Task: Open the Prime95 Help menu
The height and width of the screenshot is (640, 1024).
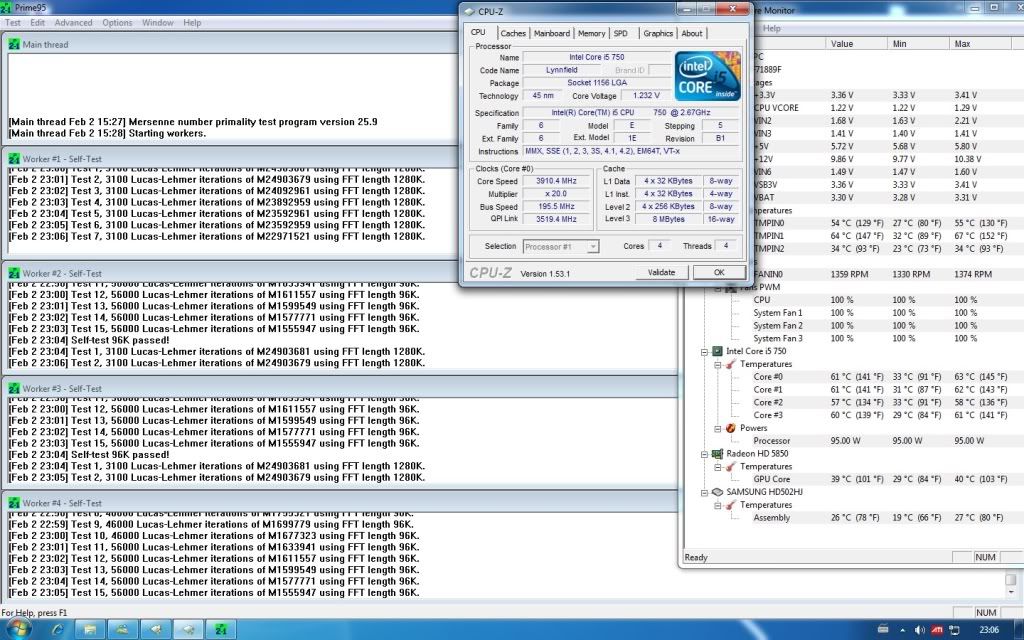Action: 192,22
